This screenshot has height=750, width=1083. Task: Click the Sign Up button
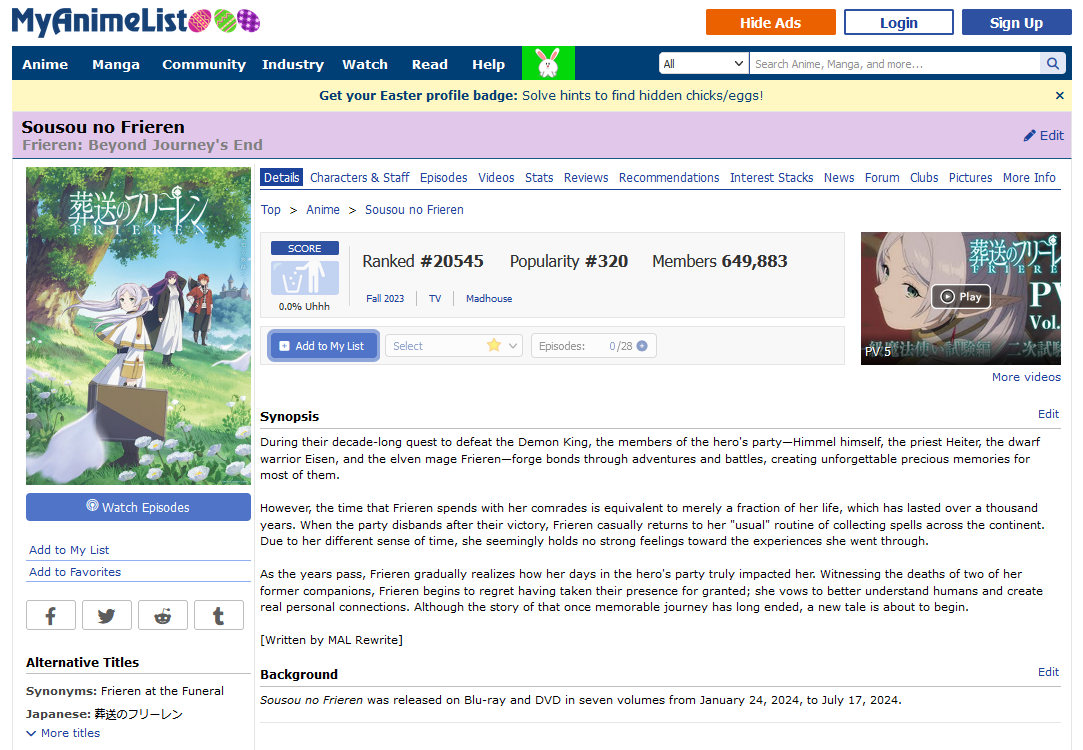coord(1016,22)
